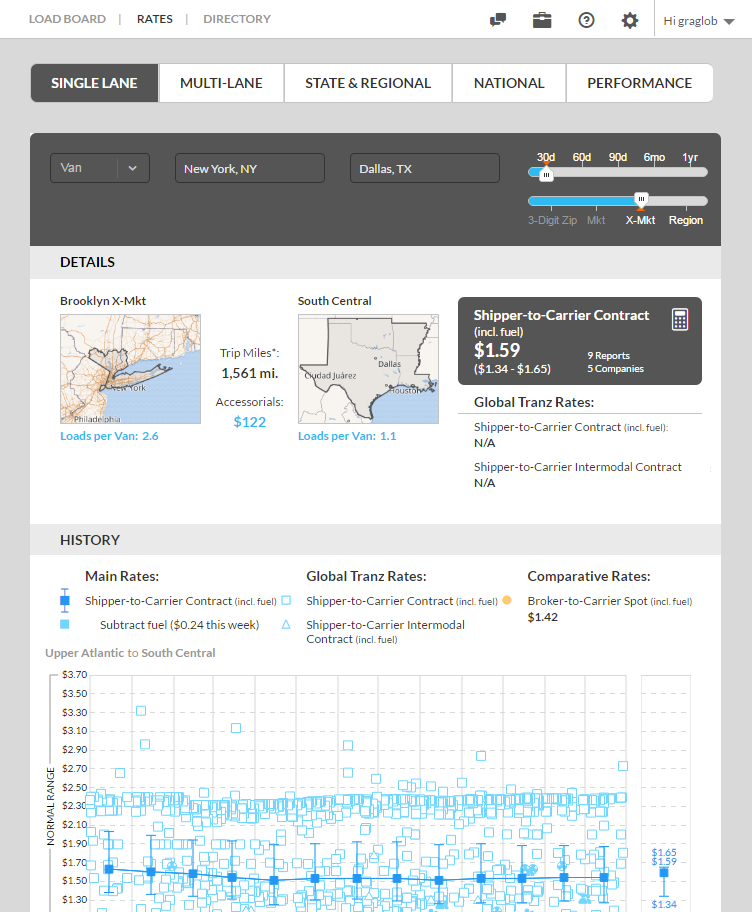Click the origin field New York, NY
The height and width of the screenshot is (912, 752).
click(x=250, y=168)
